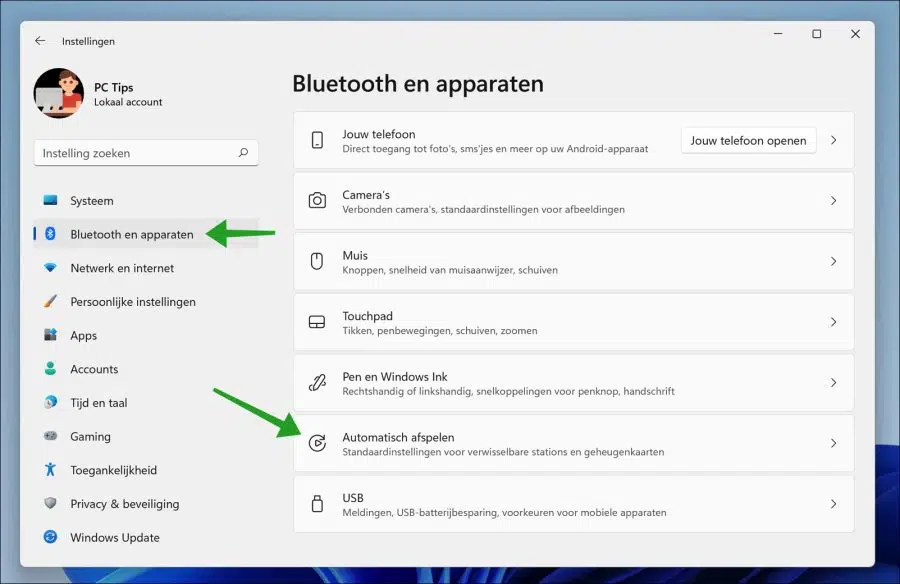Open Privacy & beveiliging settings
This screenshot has height=584, width=900.
146,504
